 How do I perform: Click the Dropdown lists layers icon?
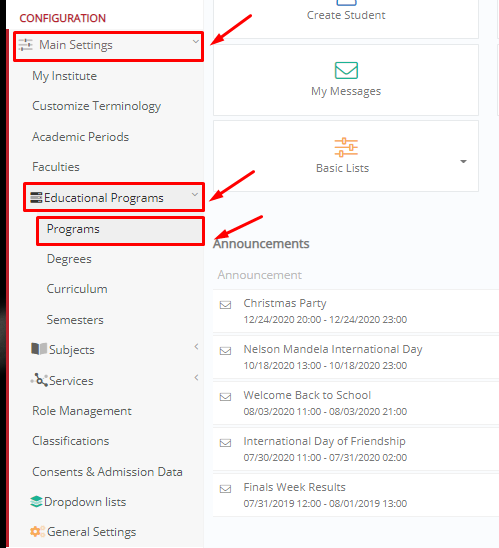(x=36, y=502)
